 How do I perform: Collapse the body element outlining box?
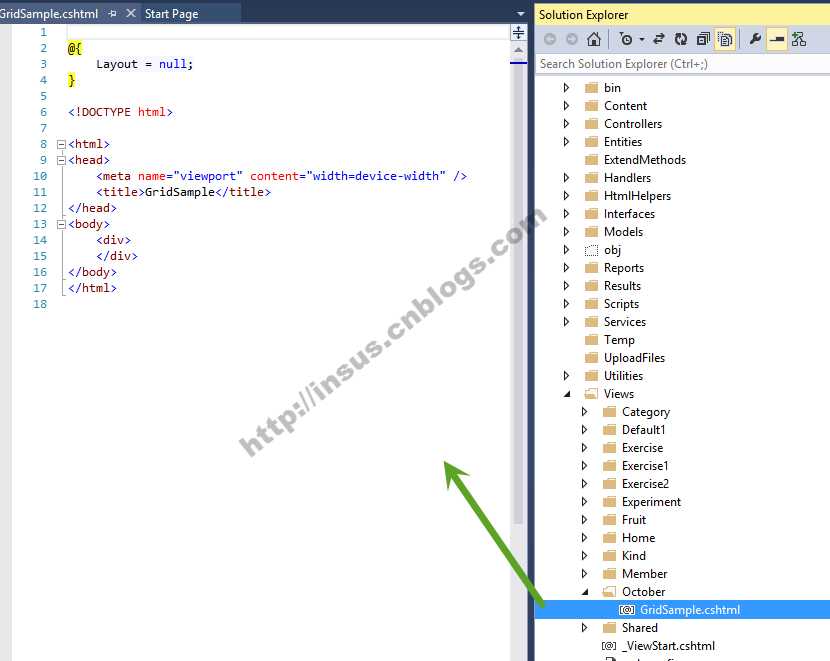click(x=61, y=224)
